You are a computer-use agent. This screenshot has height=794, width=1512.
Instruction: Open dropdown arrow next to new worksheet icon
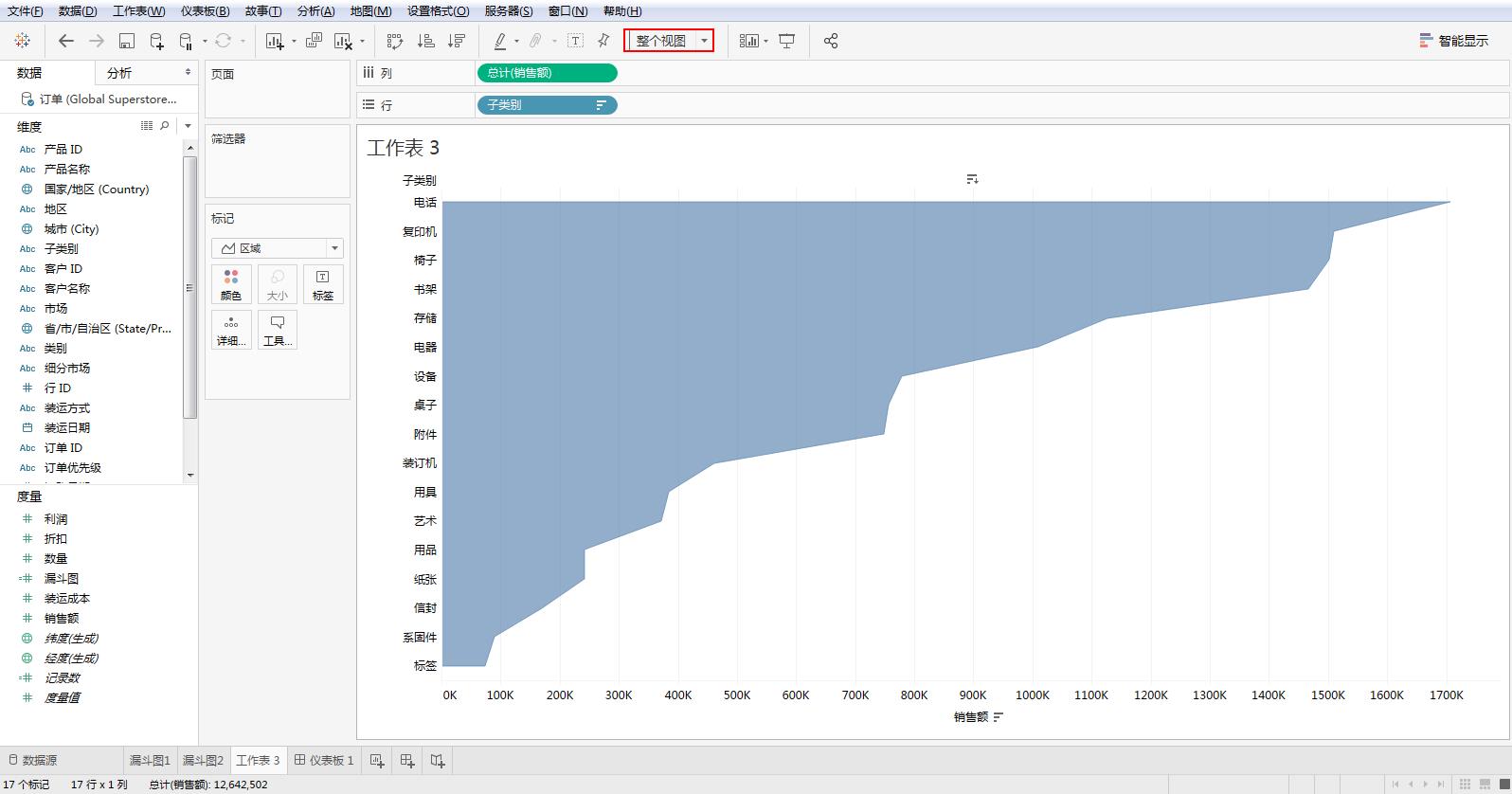click(x=294, y=41)
